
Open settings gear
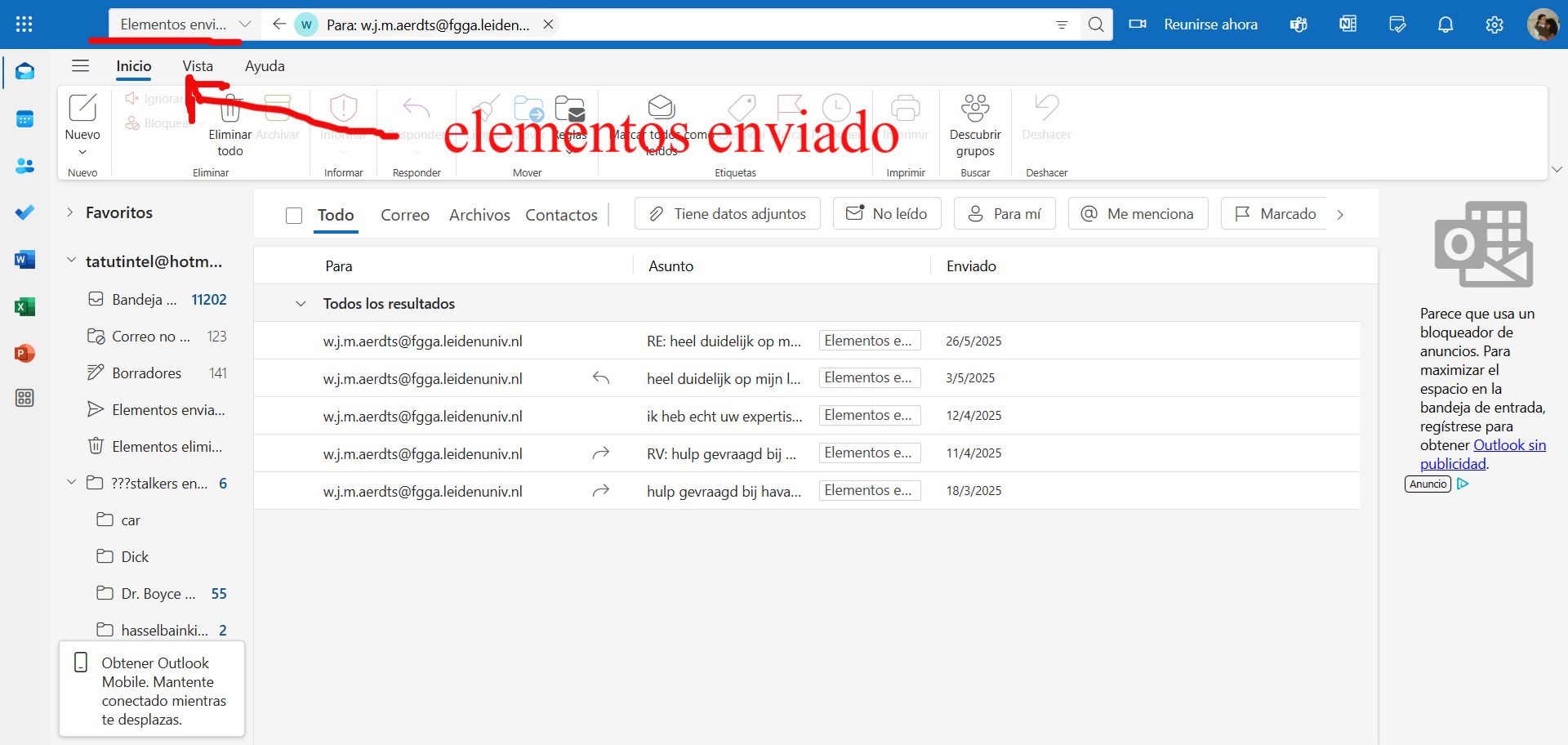pos(1494,25)
